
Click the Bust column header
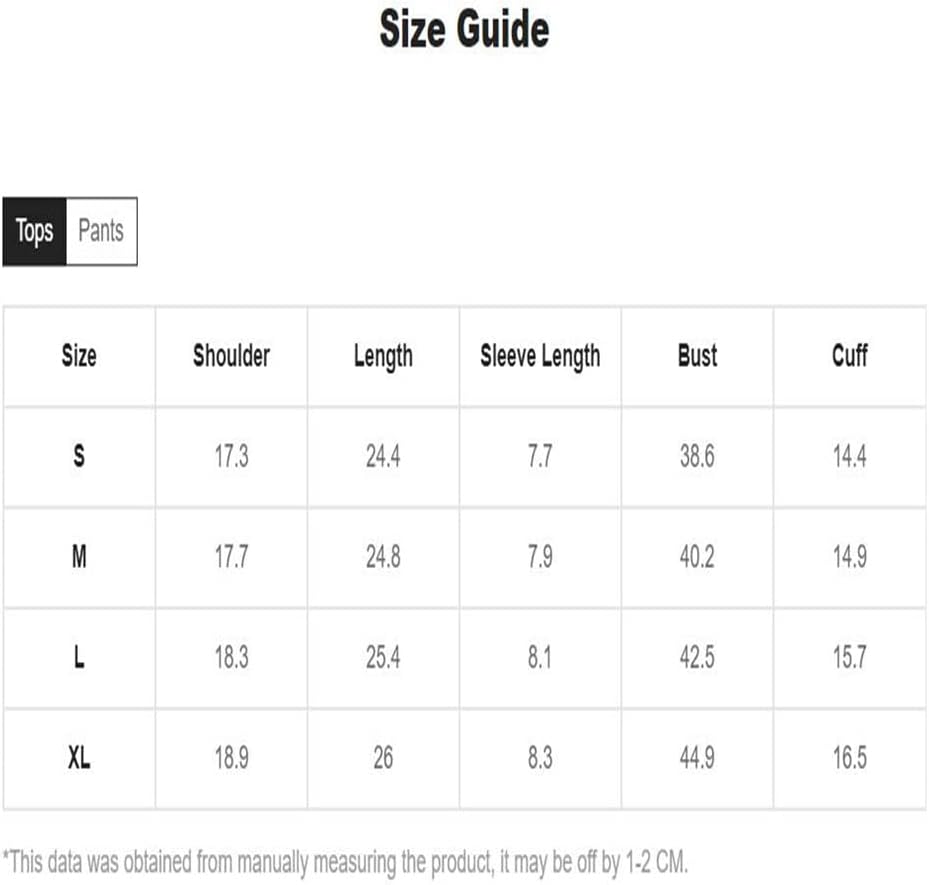697,356
